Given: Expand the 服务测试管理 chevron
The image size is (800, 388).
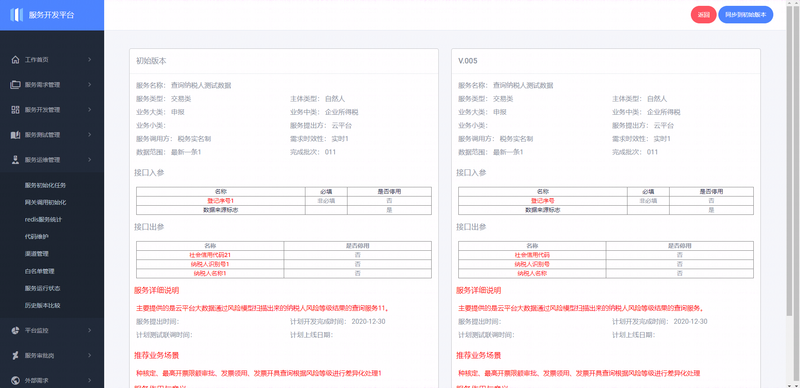Looking at the screenshot, I should coord(89,135).
